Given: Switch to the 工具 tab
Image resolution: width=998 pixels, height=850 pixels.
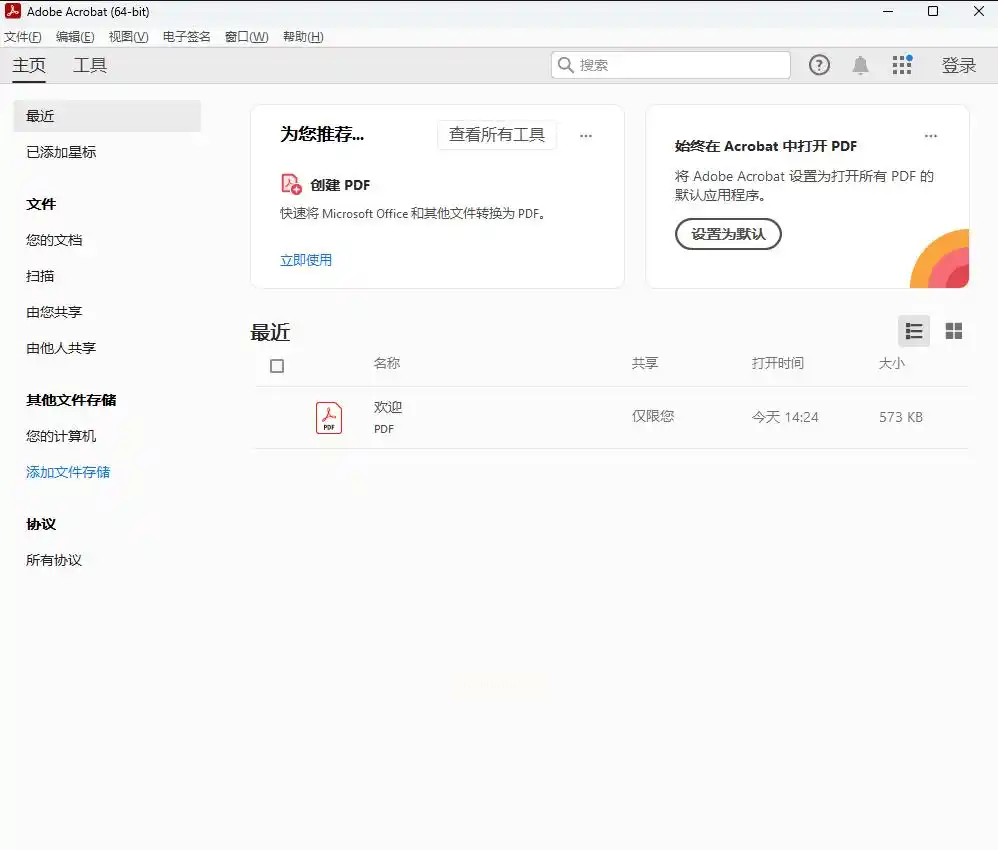Looking at the screenshot, I should pos(90,65).
